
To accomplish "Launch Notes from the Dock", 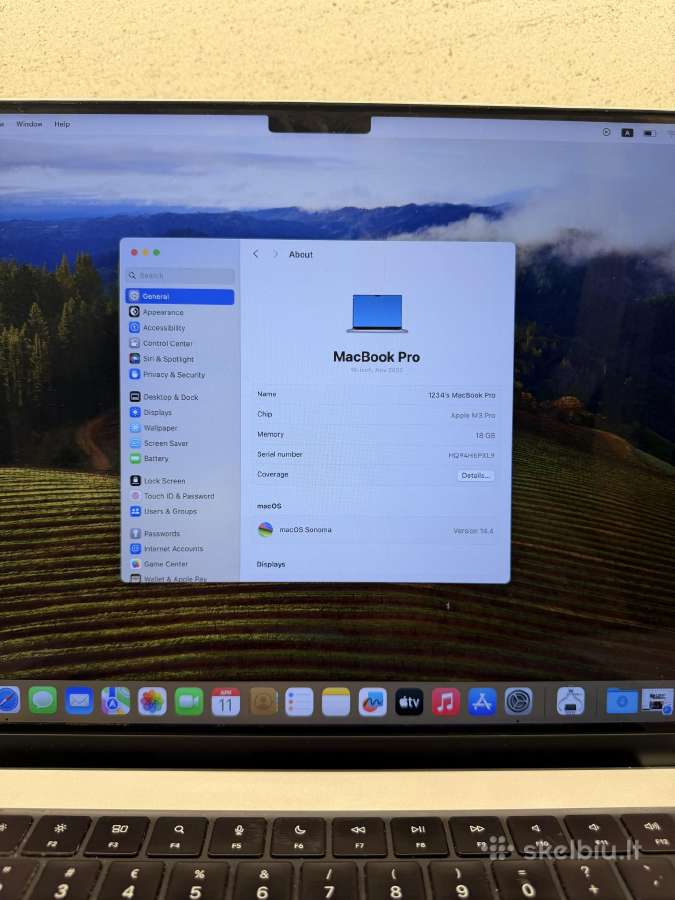I will point(336,701).
